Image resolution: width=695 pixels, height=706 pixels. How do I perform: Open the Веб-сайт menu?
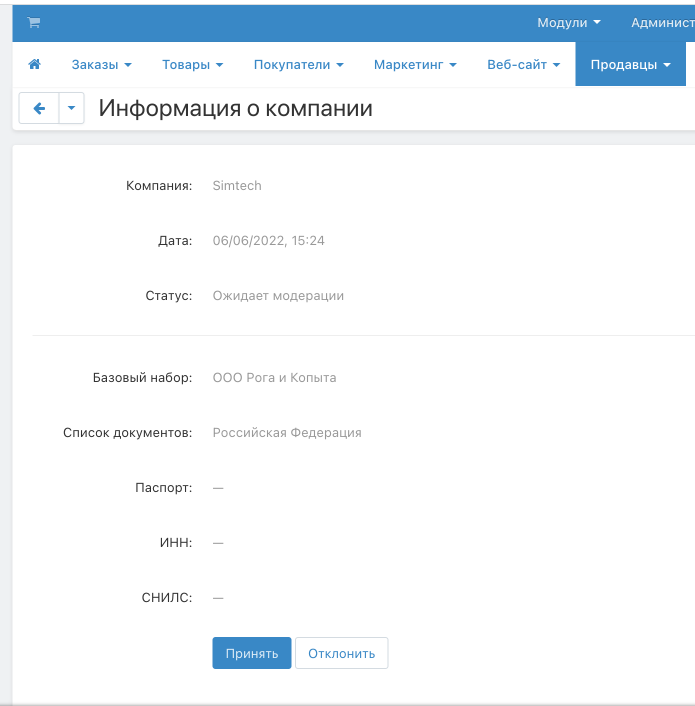point(523,65)
